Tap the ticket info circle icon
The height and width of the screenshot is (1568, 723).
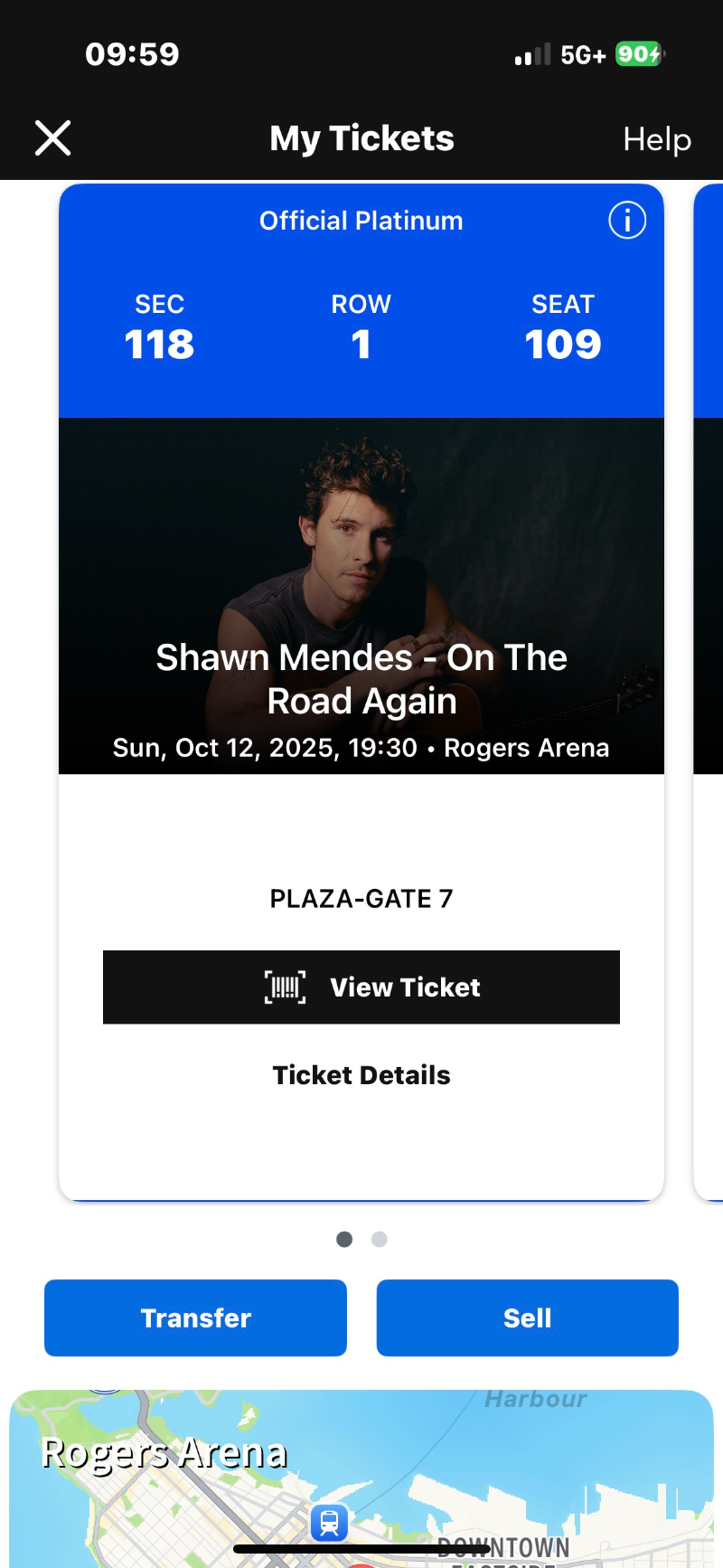coord(627,221)
